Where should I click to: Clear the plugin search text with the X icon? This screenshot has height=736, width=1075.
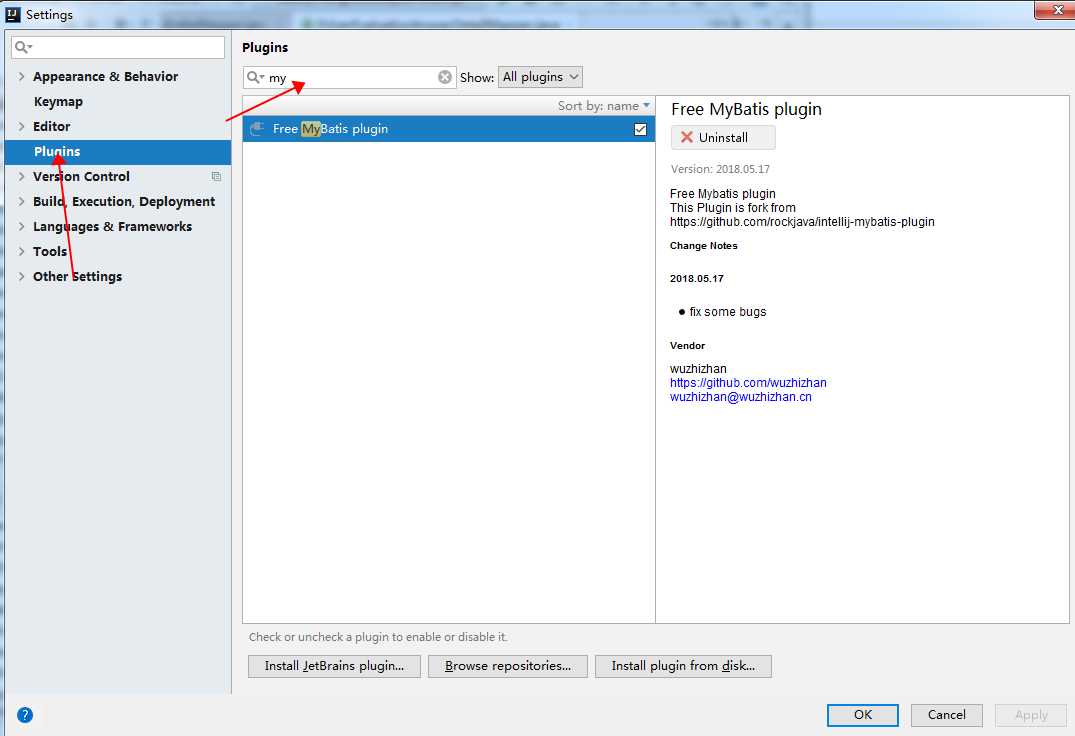click(445, 77)
